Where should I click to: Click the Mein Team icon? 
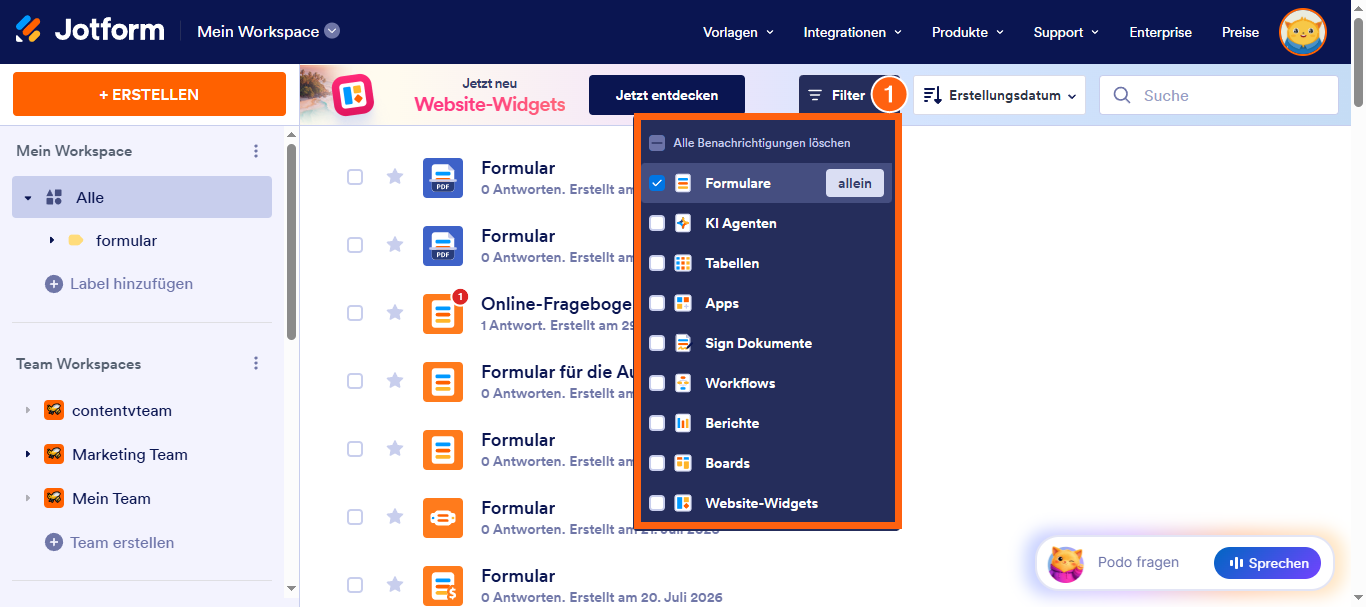[54, 498]
